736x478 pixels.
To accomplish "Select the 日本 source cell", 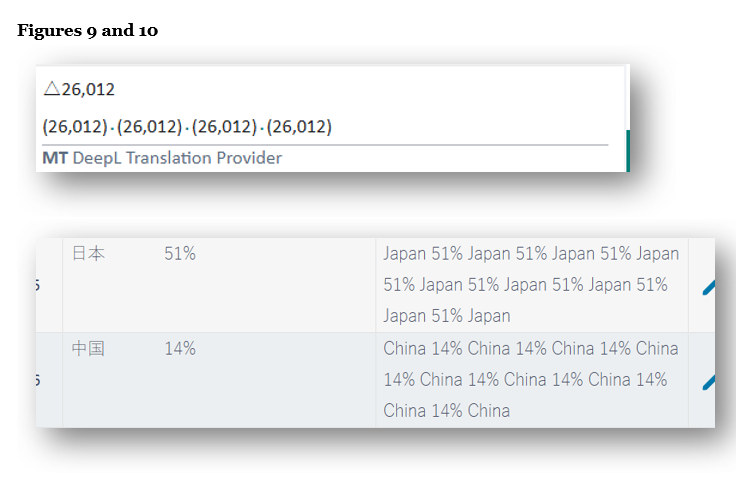I will 88,254.
